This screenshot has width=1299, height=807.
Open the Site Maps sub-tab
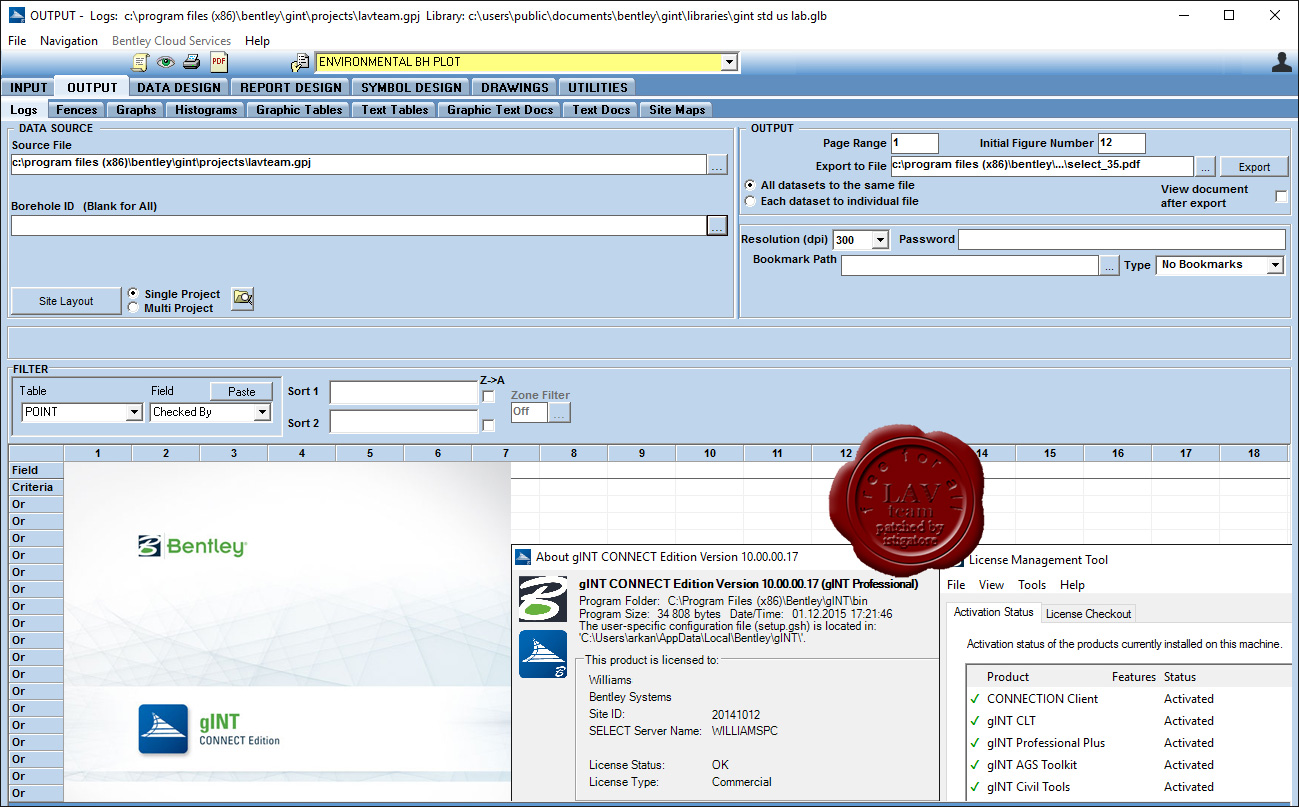[677, 110]
